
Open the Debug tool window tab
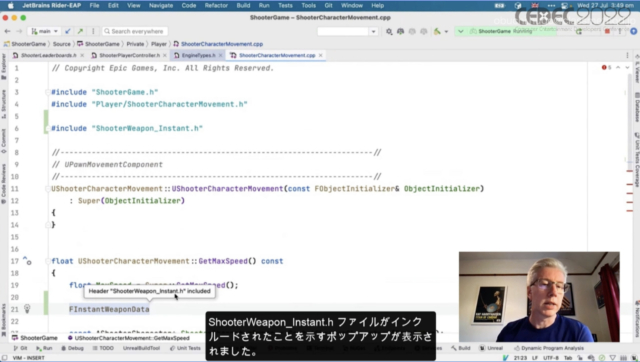pos(72,348)
